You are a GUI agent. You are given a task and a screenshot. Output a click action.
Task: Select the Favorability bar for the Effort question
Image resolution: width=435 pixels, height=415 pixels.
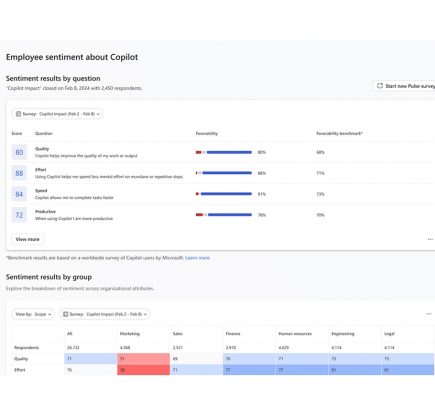coord(224,173)
